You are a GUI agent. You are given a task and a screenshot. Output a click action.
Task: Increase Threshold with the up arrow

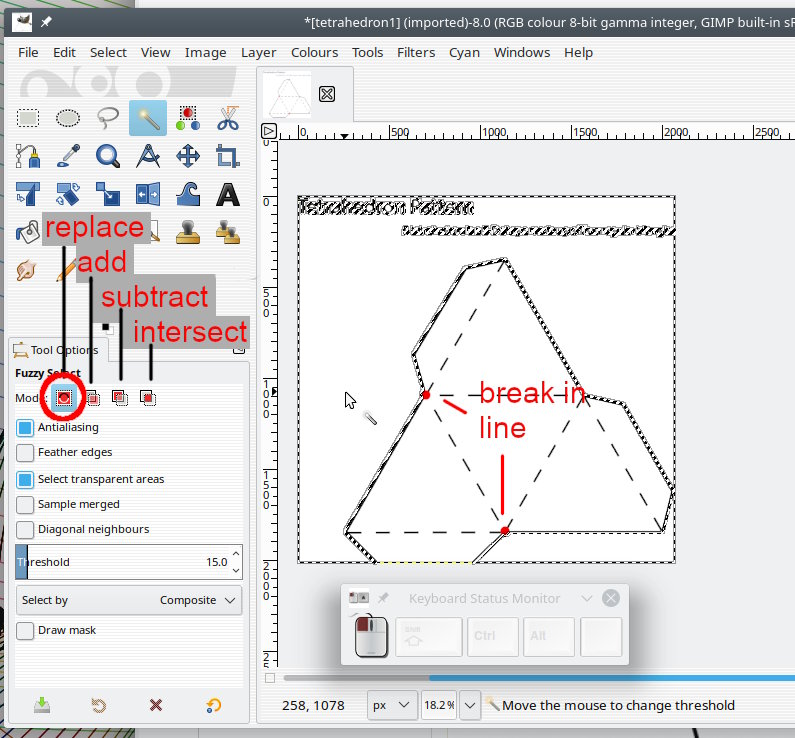click(x=236, y=554)
